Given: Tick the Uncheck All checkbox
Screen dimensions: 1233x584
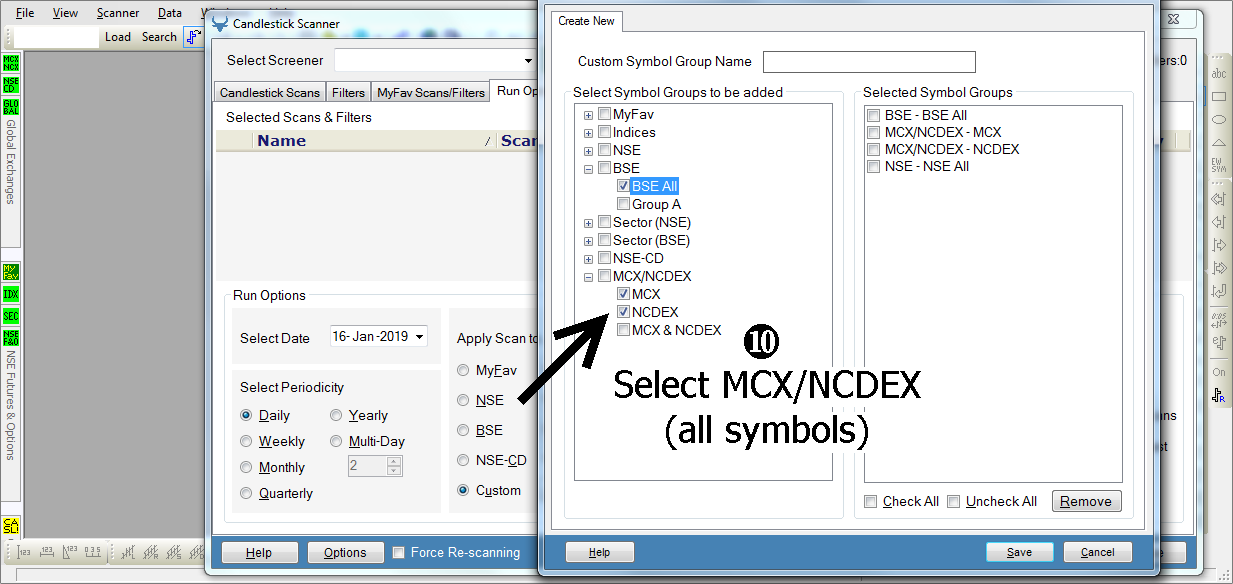Looking at the screenshot, I should (954, 502).
